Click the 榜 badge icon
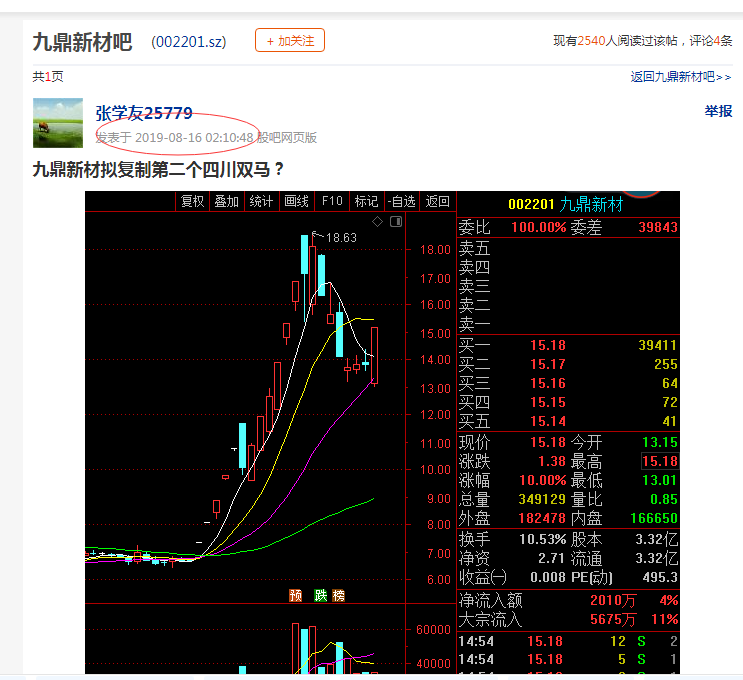This screenshot has width=743, height=680. coord(338,595)
